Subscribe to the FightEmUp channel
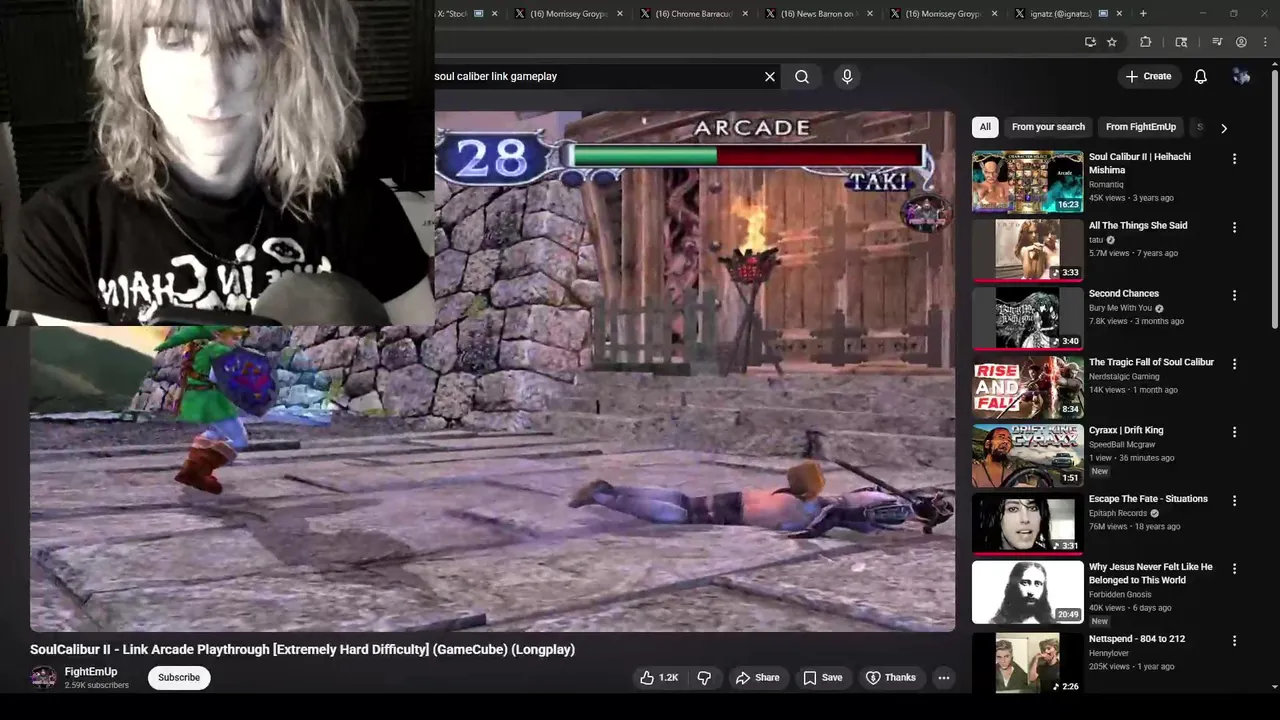 (x=179, y=677)
